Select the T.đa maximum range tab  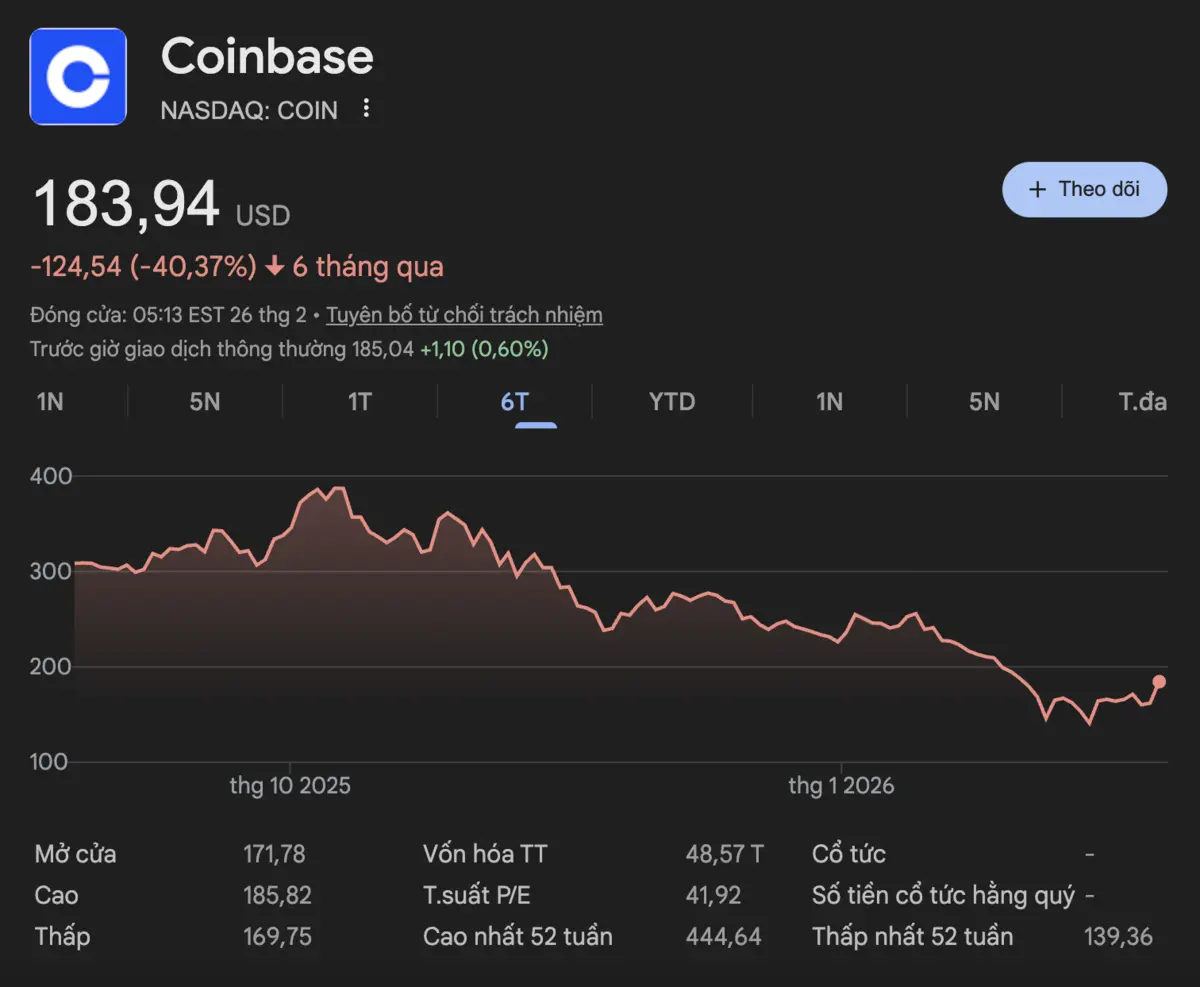pyautogui.click(x=1142, y=402)
